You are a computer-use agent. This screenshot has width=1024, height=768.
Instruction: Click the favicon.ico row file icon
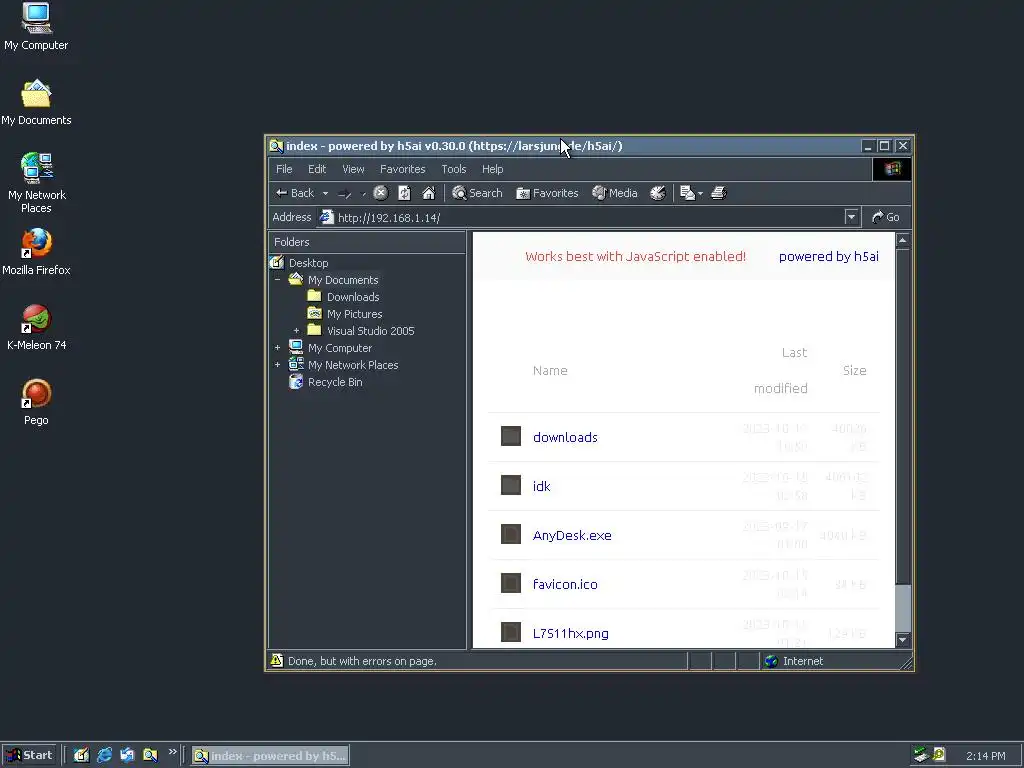click(511, 583)
